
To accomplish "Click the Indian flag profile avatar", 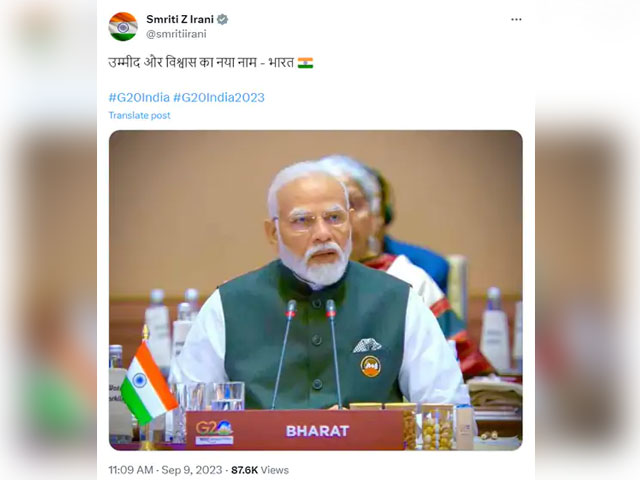I will (x=123, y=27).
